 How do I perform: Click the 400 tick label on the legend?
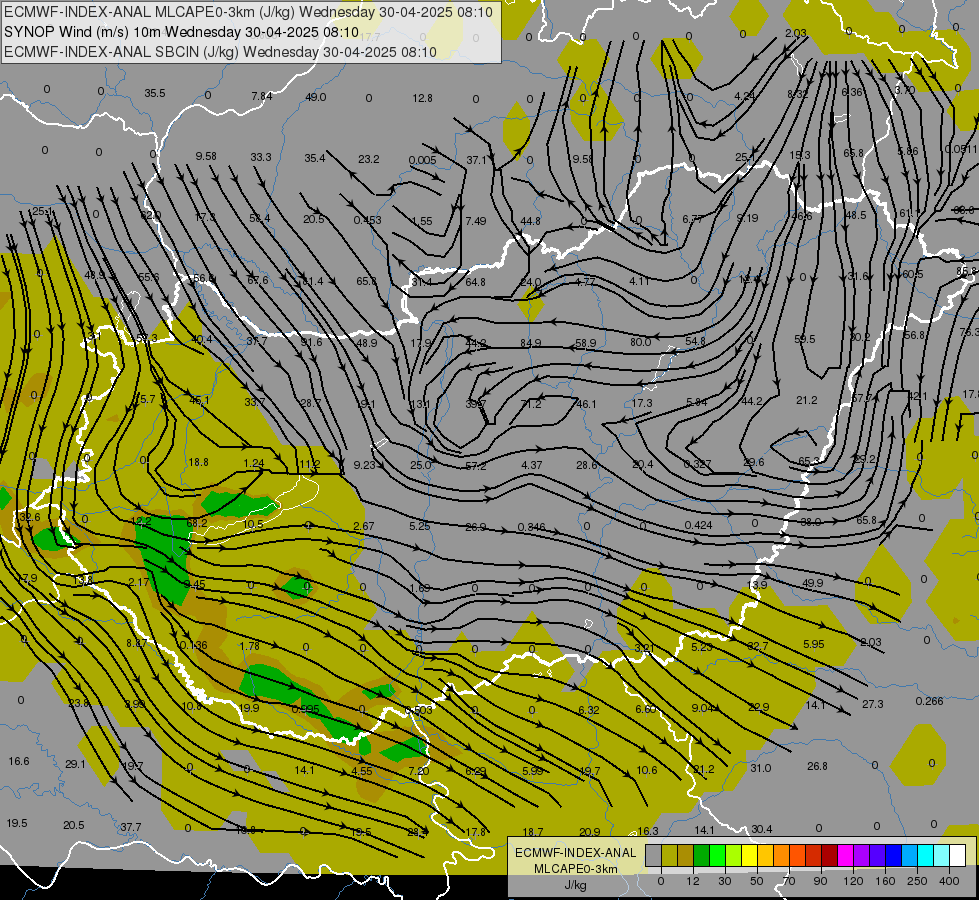tap(949, 881)
